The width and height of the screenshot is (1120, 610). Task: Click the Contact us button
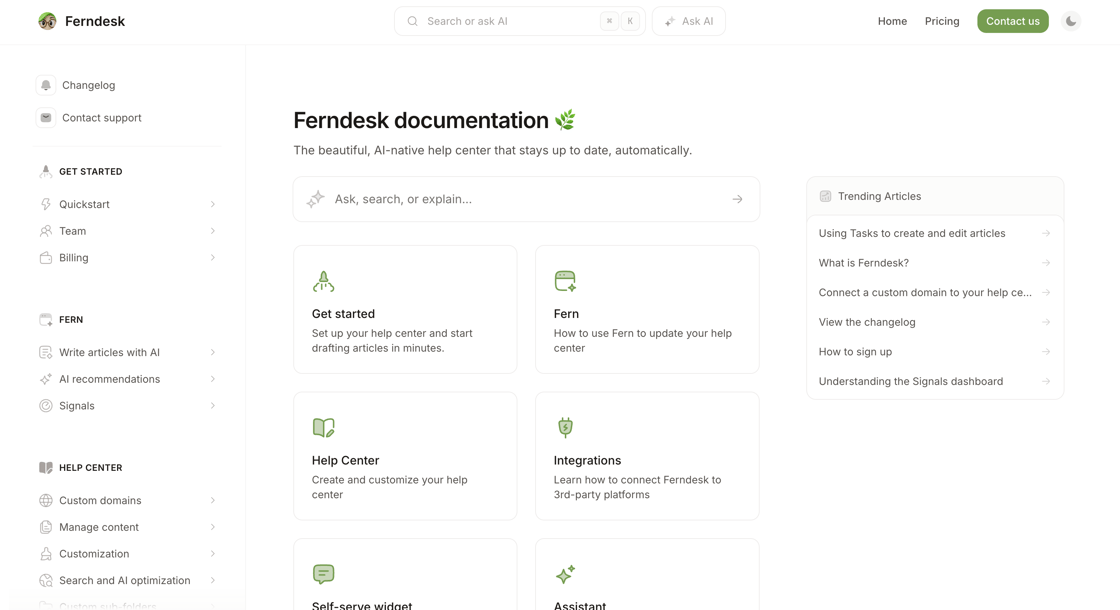(1013, 21)
